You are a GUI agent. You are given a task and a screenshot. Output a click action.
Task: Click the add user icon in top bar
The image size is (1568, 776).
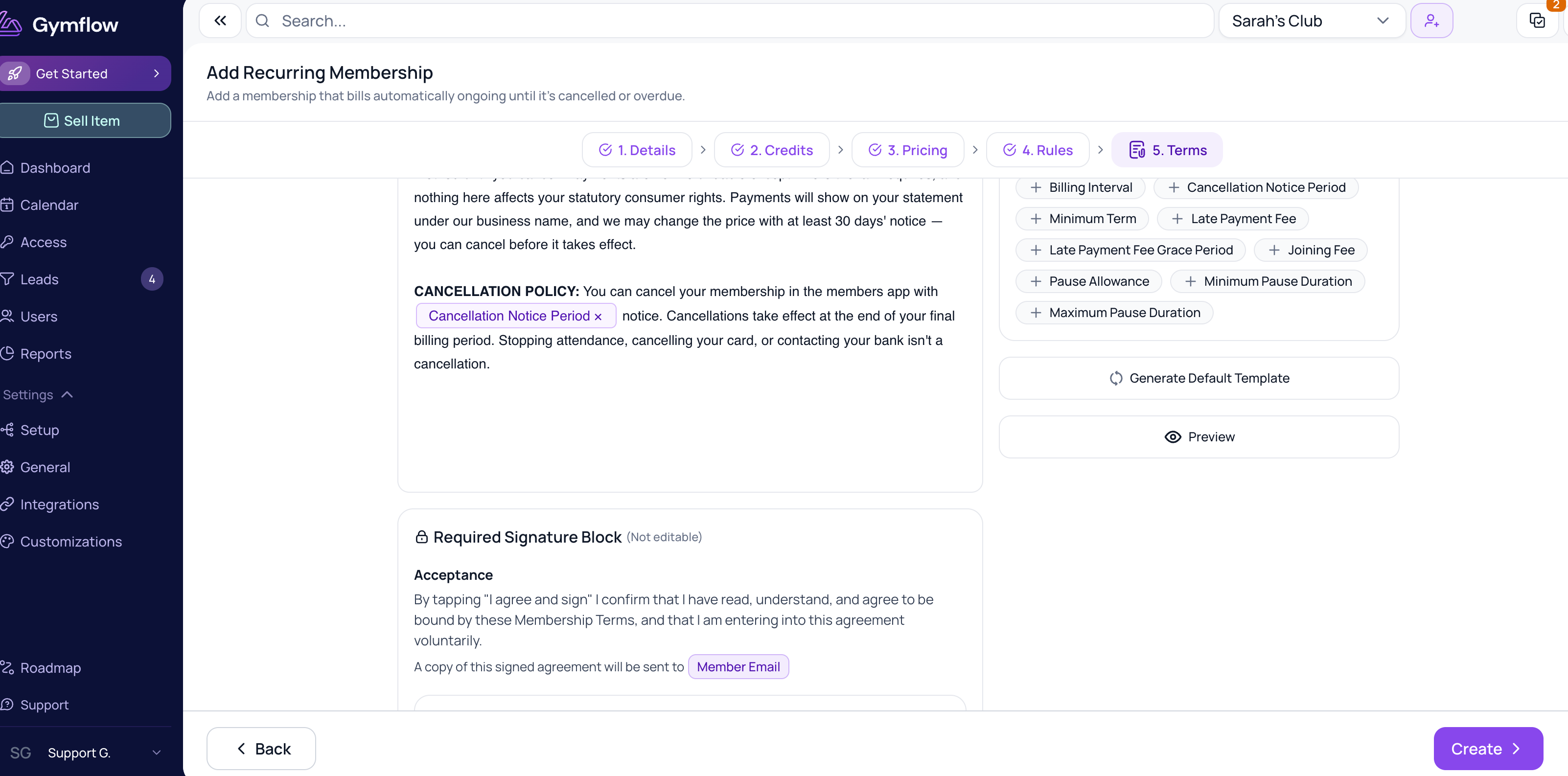coord(1431,21)
